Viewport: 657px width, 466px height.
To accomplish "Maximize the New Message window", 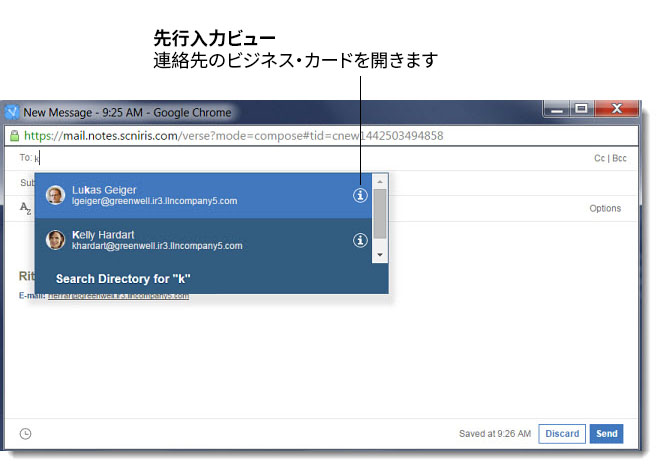I will tap(582, 109).
